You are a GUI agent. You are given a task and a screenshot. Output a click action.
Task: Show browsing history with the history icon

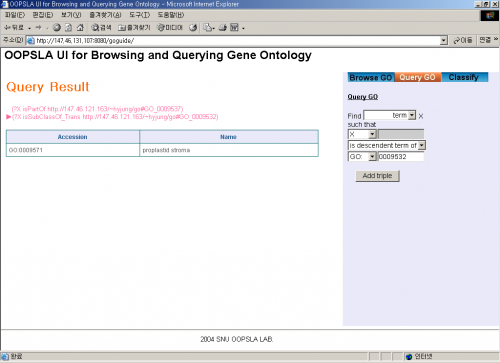(x=193, y=28)
